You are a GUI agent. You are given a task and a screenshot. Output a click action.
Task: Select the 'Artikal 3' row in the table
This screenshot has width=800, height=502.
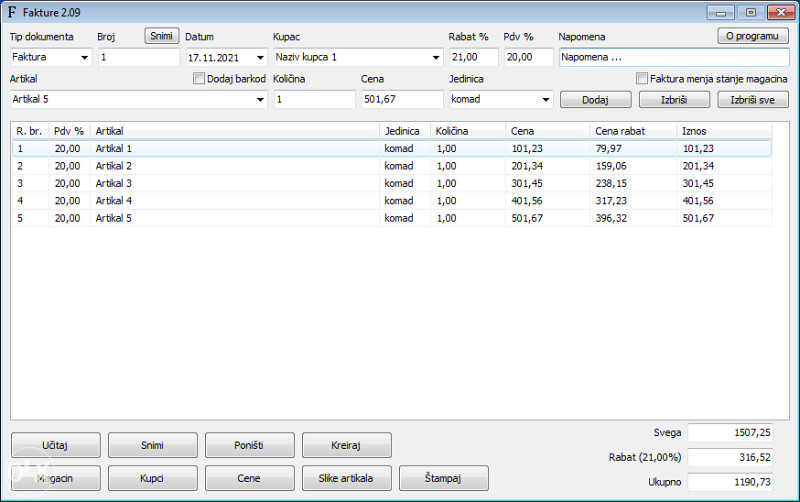pos(114,184)
